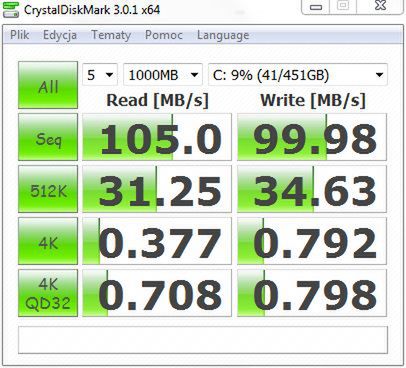Open the Edycja menu
The height and width of the screenshot is (368, 406).
click(60, 35)
